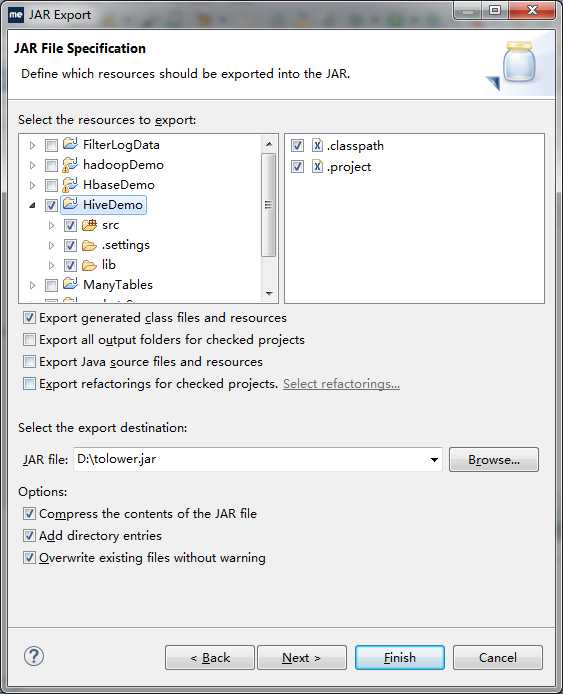Expand the ManyTables project node
This screenshot has height=694, width=563.
(x=32, y=285)
